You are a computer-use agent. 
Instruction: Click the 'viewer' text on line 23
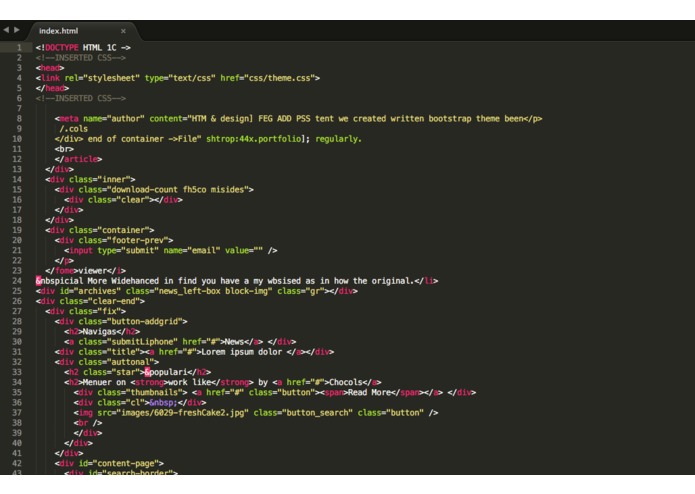coord(93,271)
